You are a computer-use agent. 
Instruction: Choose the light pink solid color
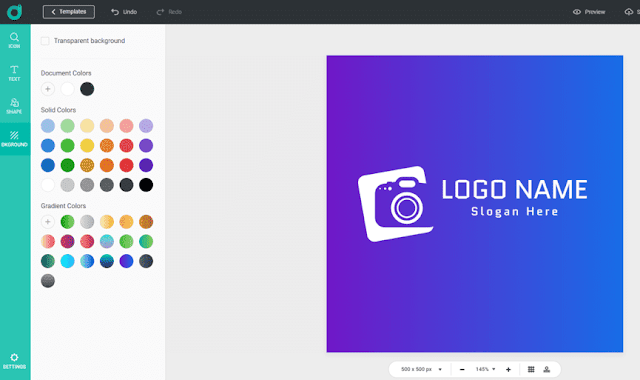click(x=126, y=126)
